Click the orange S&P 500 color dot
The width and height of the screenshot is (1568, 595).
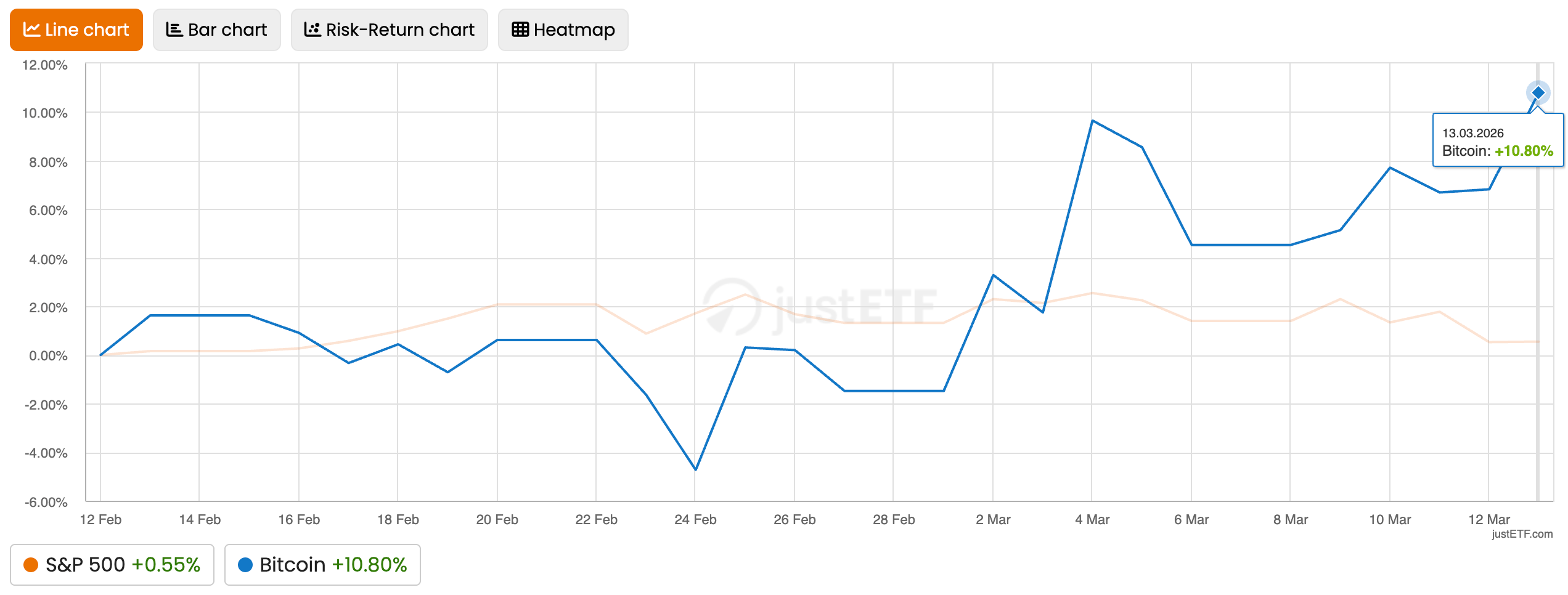31,564
